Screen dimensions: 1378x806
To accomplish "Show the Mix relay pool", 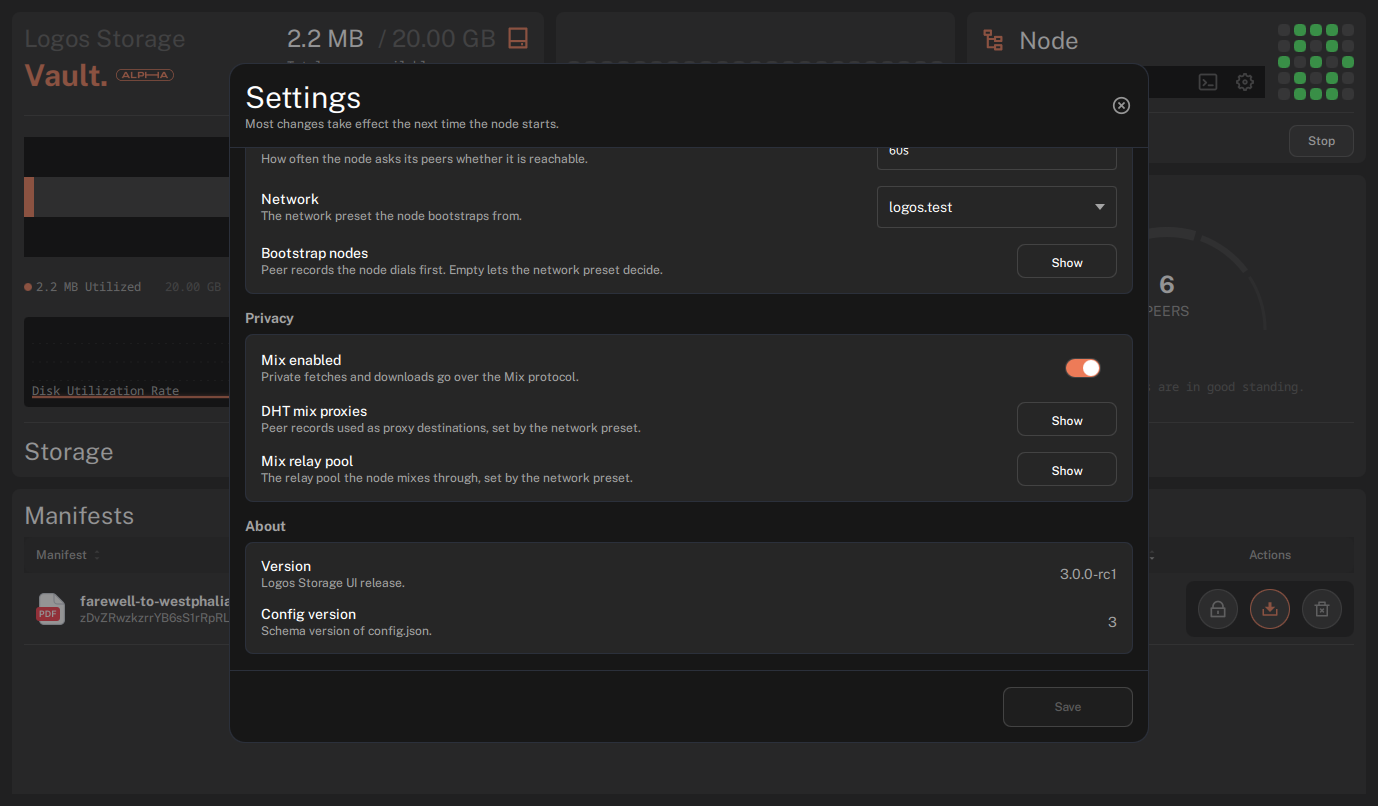I will [x=1067, y=469].
